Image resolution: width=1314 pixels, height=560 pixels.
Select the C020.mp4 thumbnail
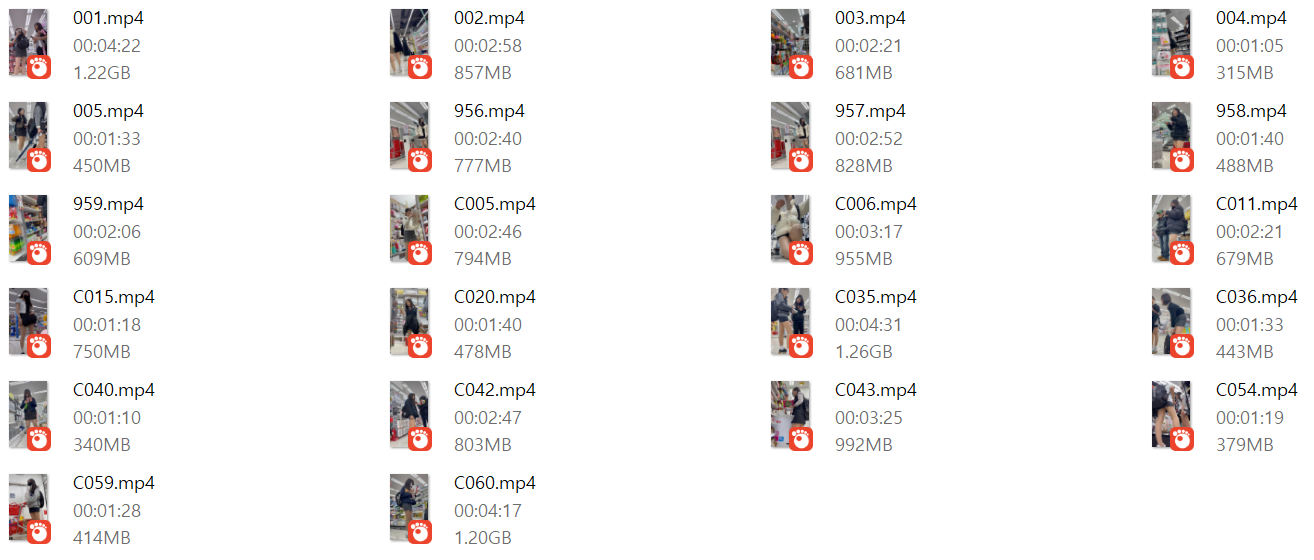(x=409, y=322)
